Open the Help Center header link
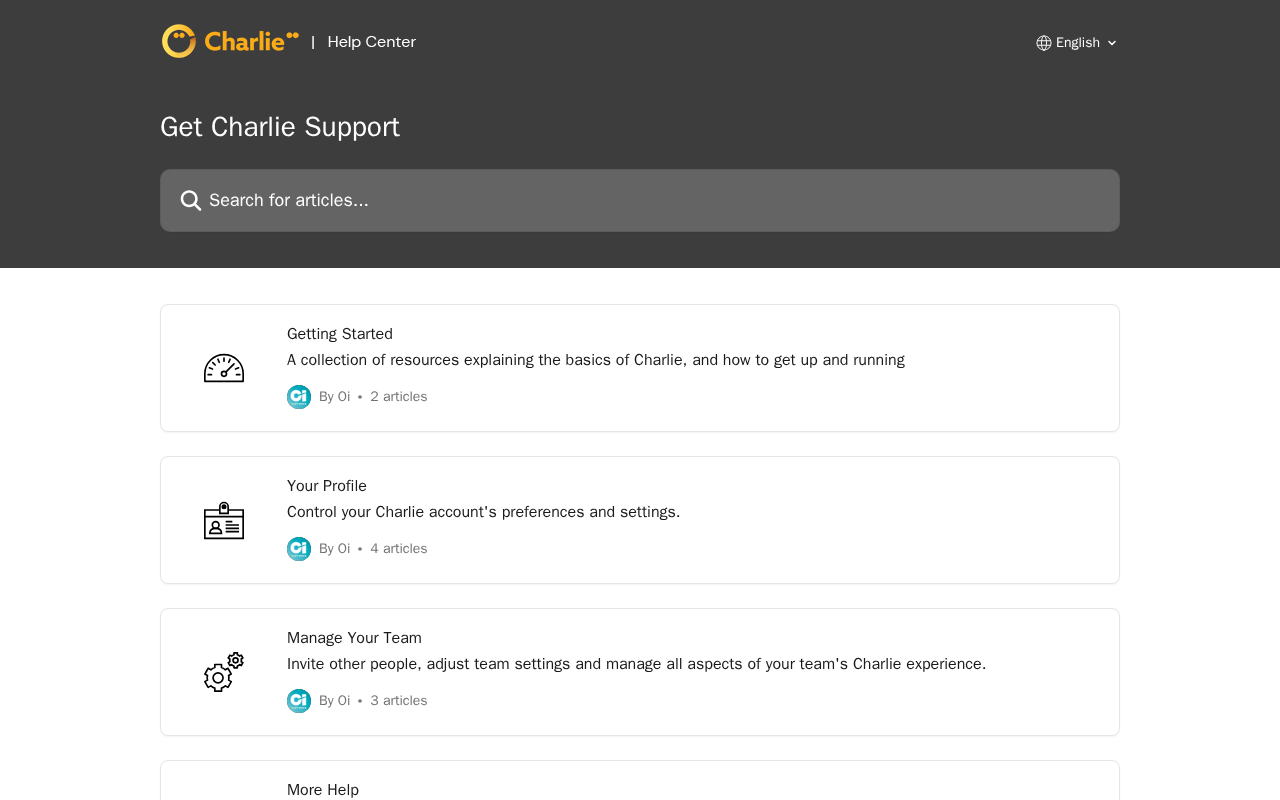This screenshot has height=800, width=1280. tap(371, 42)
